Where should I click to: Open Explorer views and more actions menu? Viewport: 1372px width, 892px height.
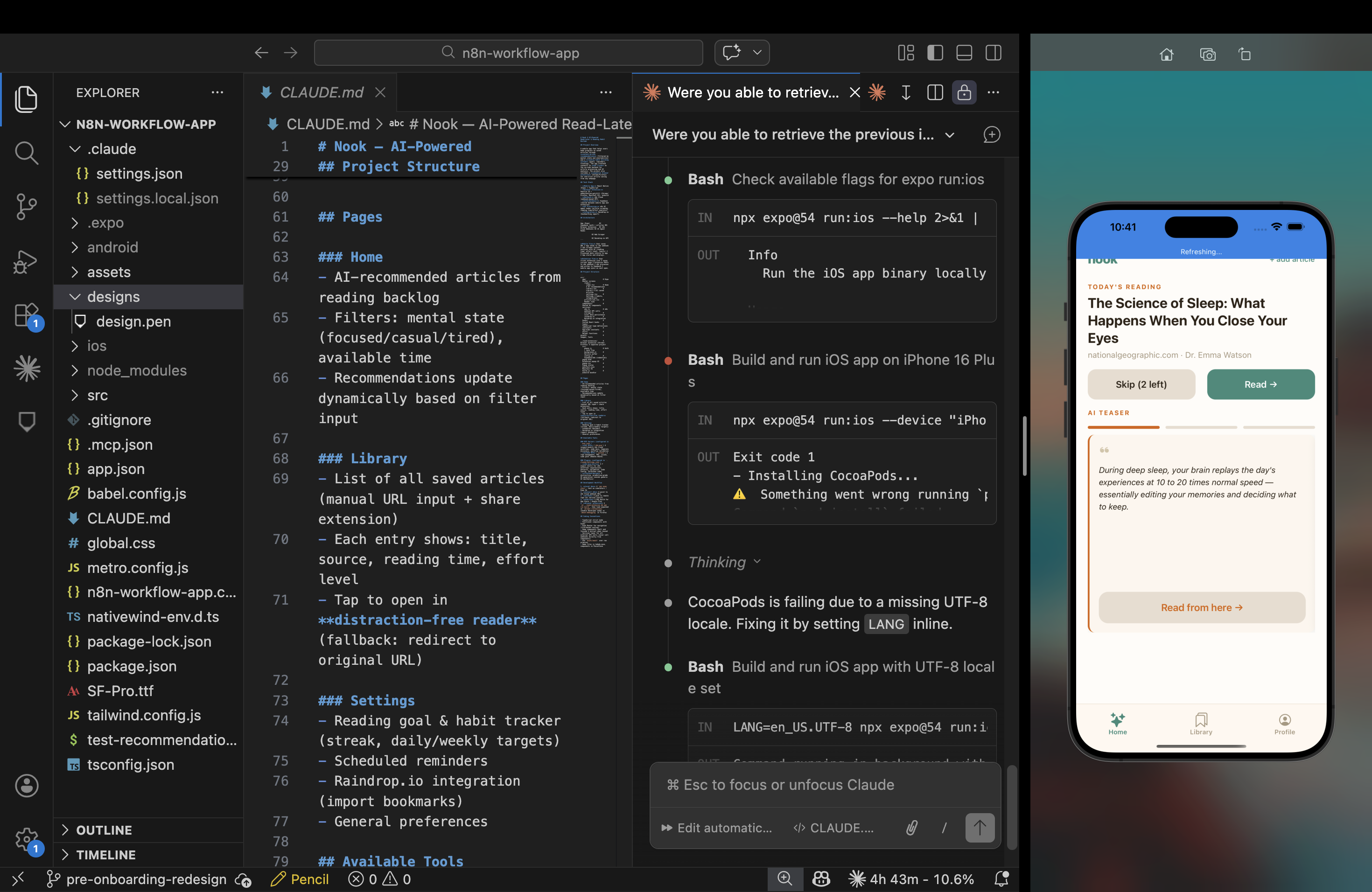(217, 92)
